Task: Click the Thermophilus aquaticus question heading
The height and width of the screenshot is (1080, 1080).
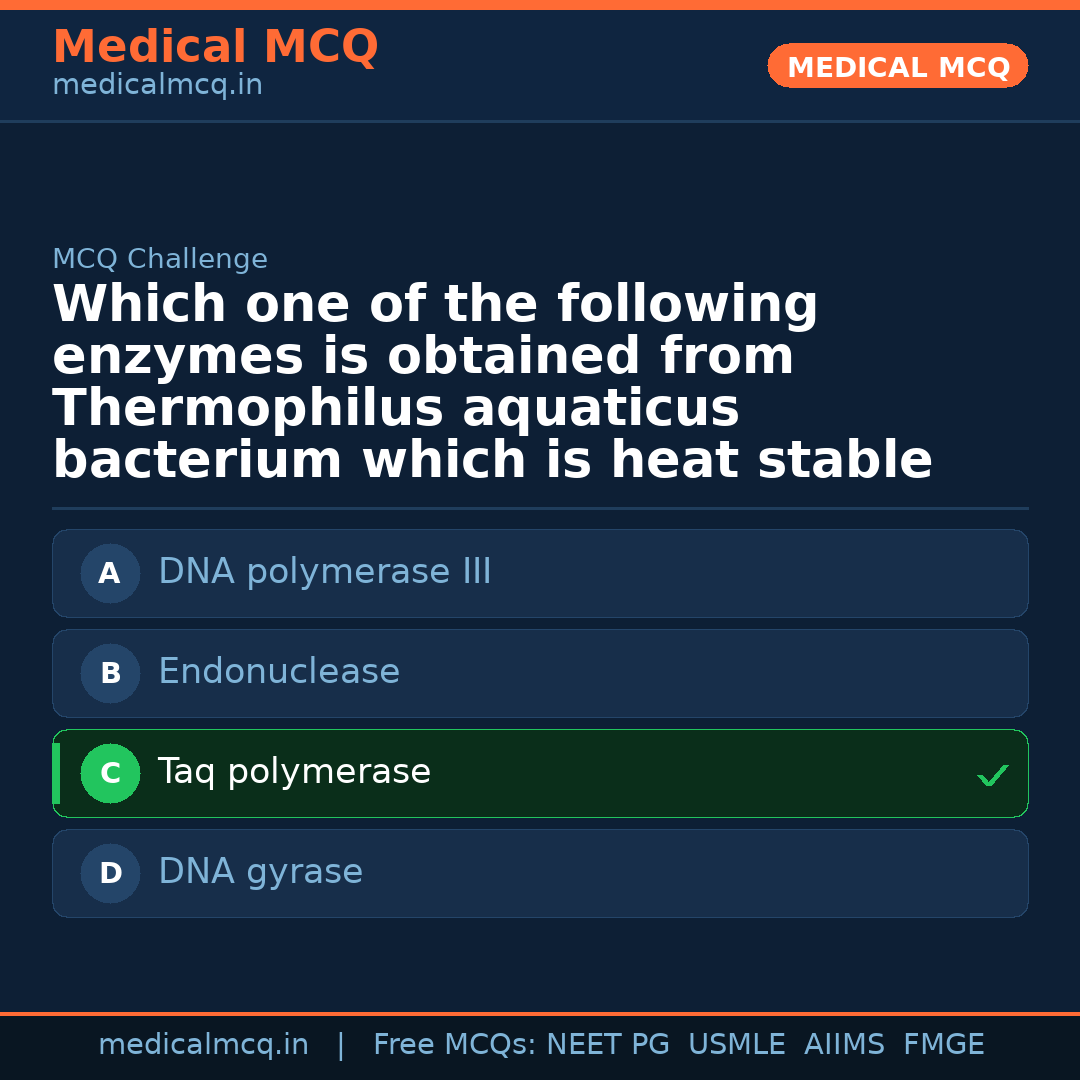Action: point(492,383)
